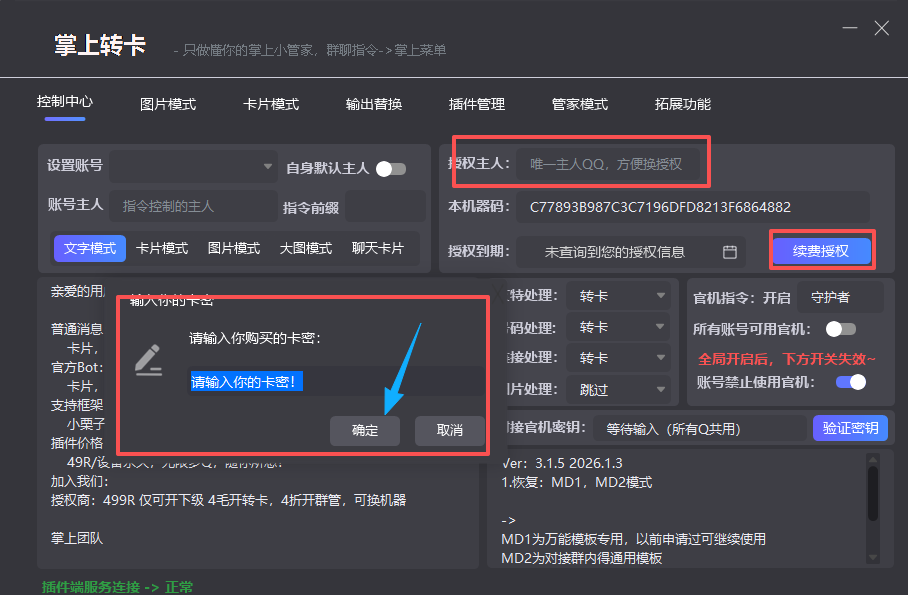Select the 大图模式 mode button

coord(306,248)
